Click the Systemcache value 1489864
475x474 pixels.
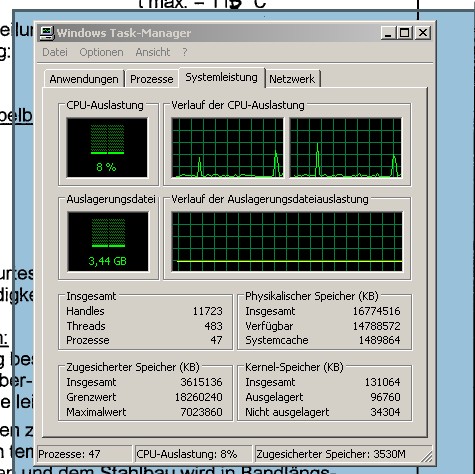(379, 340)
